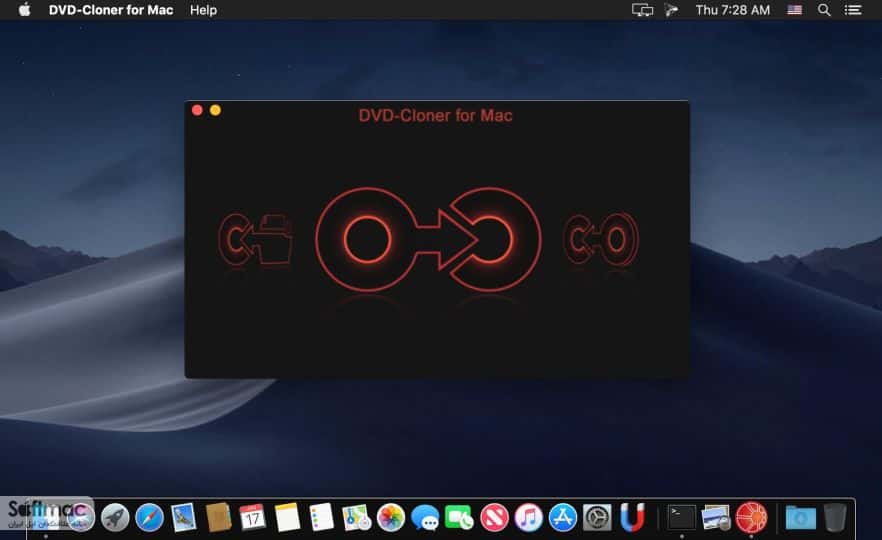Open Reminders from the Dock
The image size is (882, 540).
(322, 517)
